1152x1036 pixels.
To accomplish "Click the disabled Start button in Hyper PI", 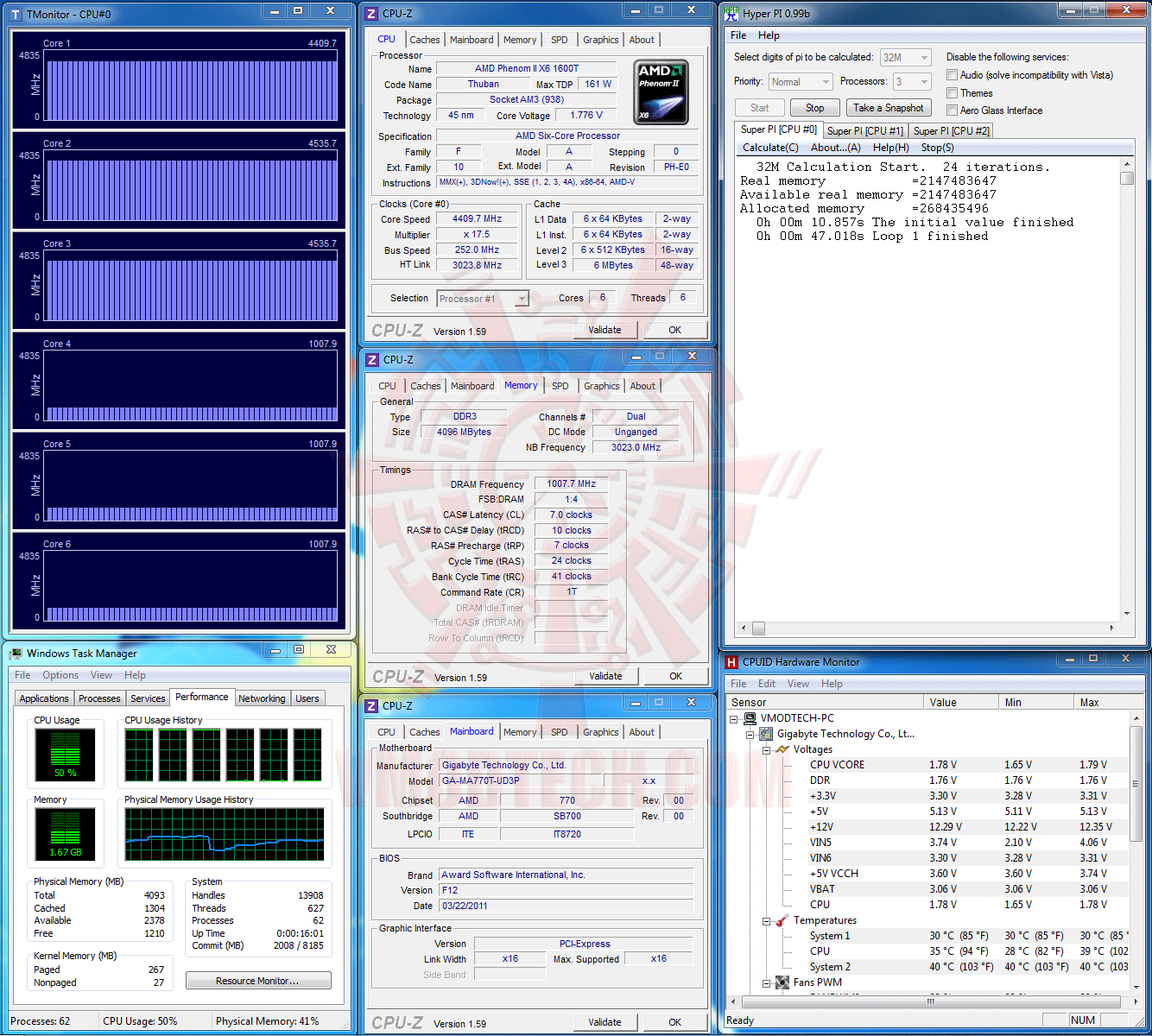I will pos(759,108).
